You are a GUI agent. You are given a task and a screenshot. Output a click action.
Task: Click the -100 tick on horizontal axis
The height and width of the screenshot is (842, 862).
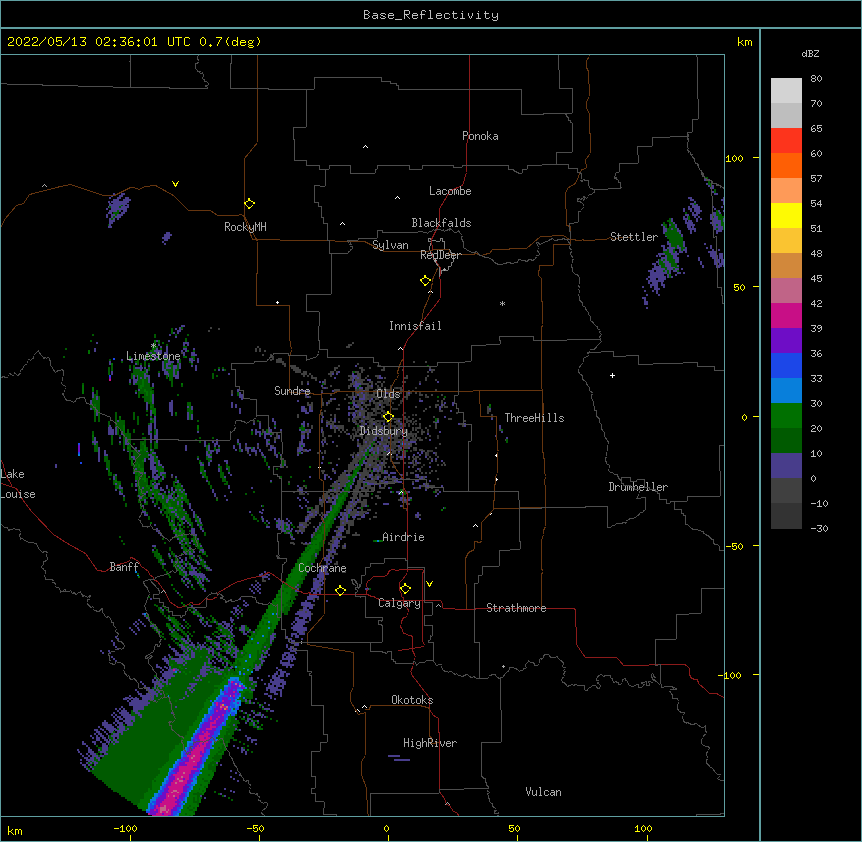[x=125, y=828]
